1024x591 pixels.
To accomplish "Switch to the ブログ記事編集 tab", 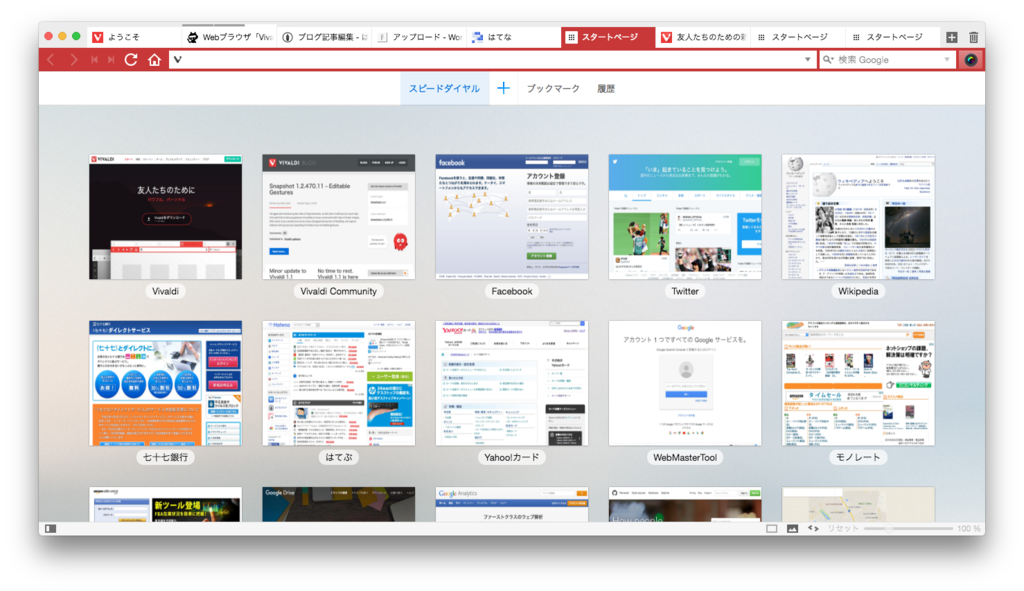I will [x=325, y=37].
